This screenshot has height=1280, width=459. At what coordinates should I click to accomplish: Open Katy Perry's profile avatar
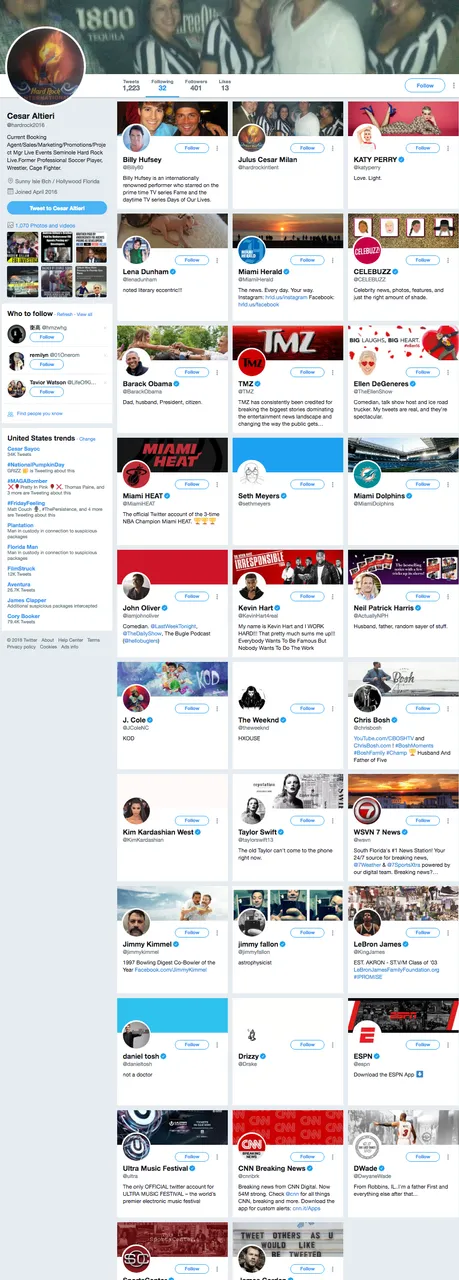(366, 139)
